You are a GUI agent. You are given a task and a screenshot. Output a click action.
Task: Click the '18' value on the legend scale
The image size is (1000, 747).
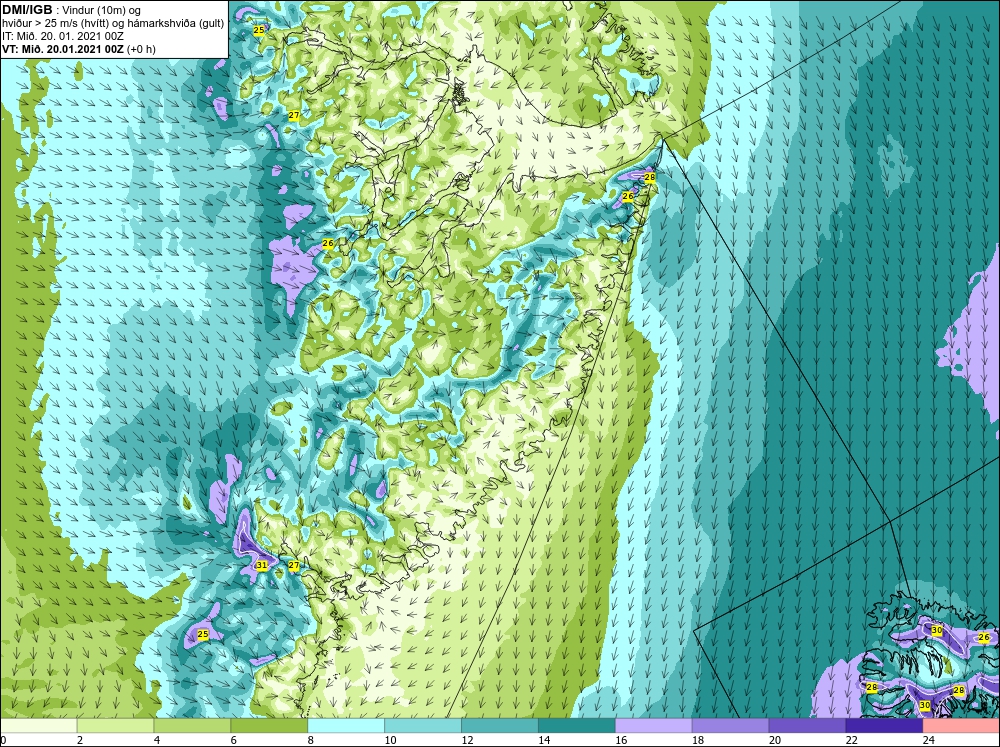(698, 740)
